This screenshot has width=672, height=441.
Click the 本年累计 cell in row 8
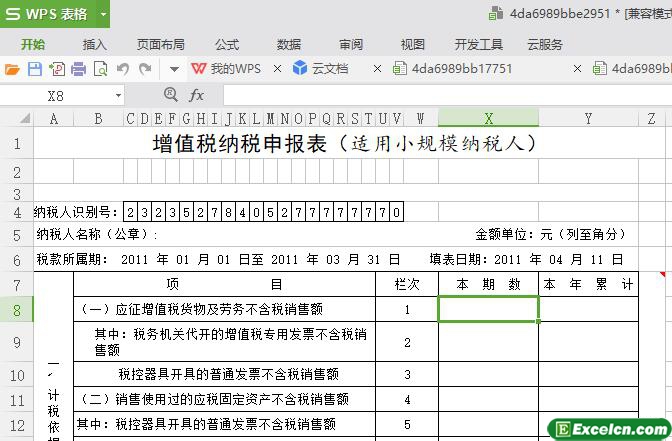point(588,309)
